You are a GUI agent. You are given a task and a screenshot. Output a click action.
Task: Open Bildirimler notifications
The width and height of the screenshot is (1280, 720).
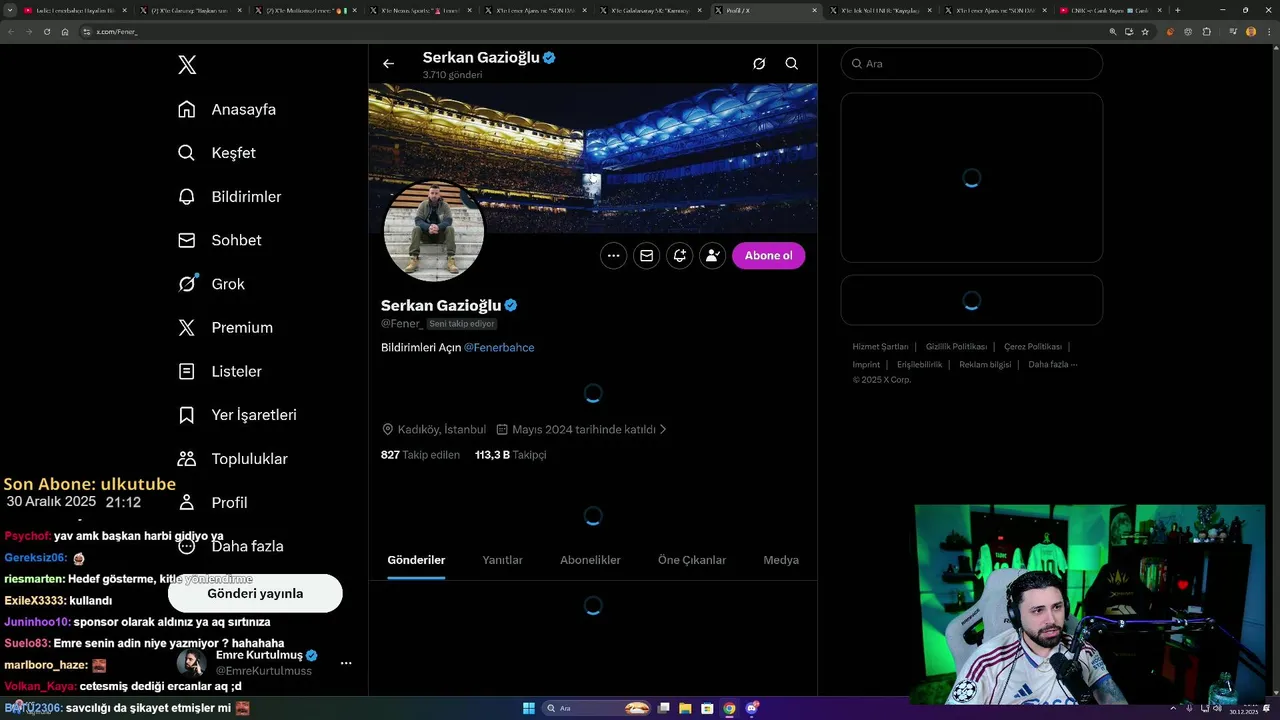pos(230,197)
